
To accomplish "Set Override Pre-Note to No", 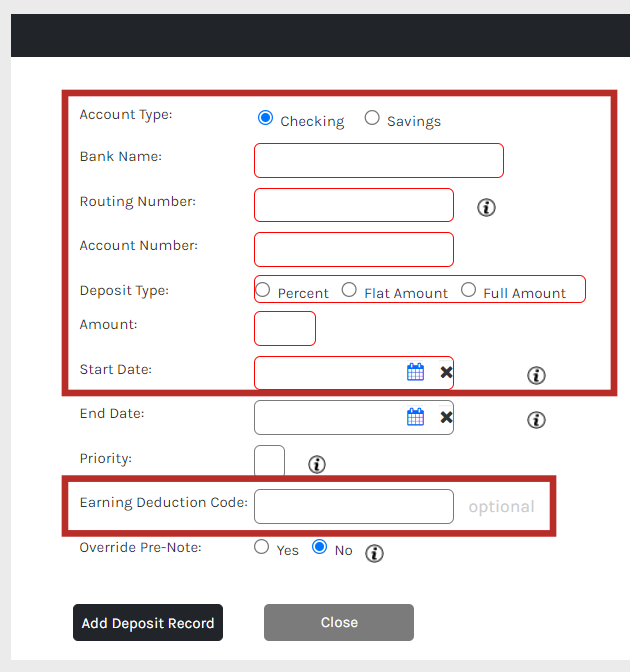I will [x=319, y=547].
